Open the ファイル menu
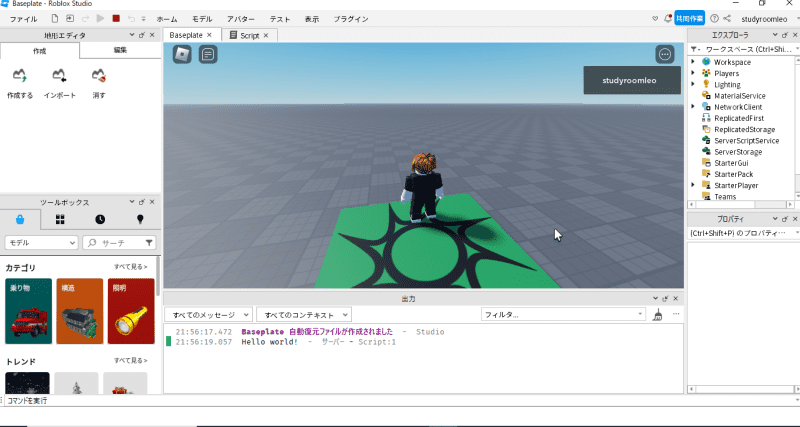Viewport: 800px width, 427px height. [x=23, y=19]
